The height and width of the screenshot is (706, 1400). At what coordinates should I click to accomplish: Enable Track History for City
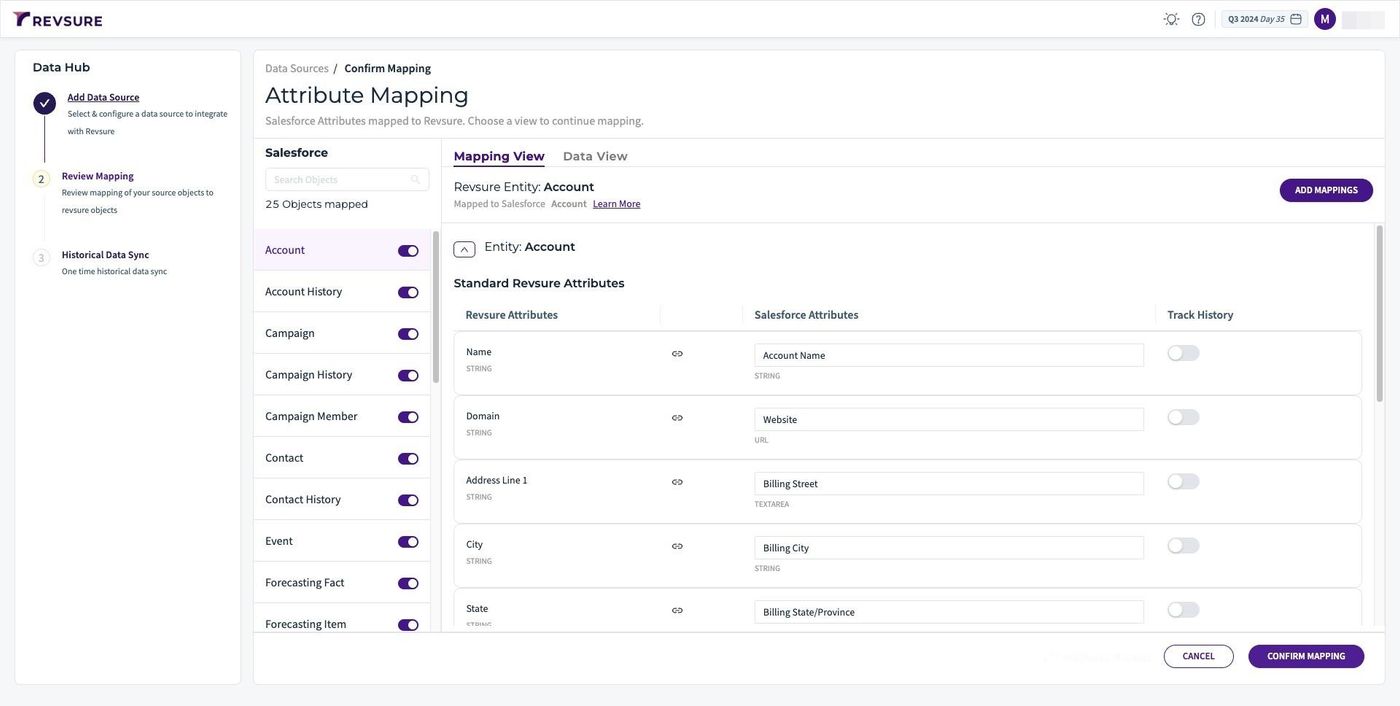(x=1183, y=545)
